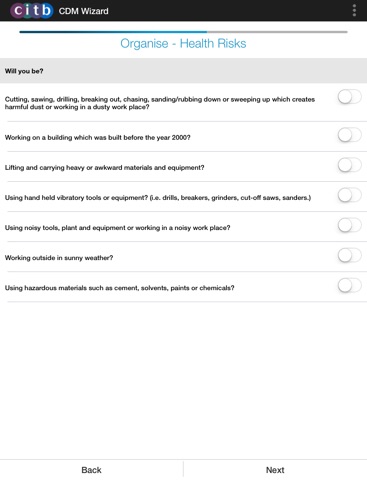Viewport: 367px width, 480px height.
Task: Toggle lifting and carrying heavy materials switch
Action: (349, 165)
